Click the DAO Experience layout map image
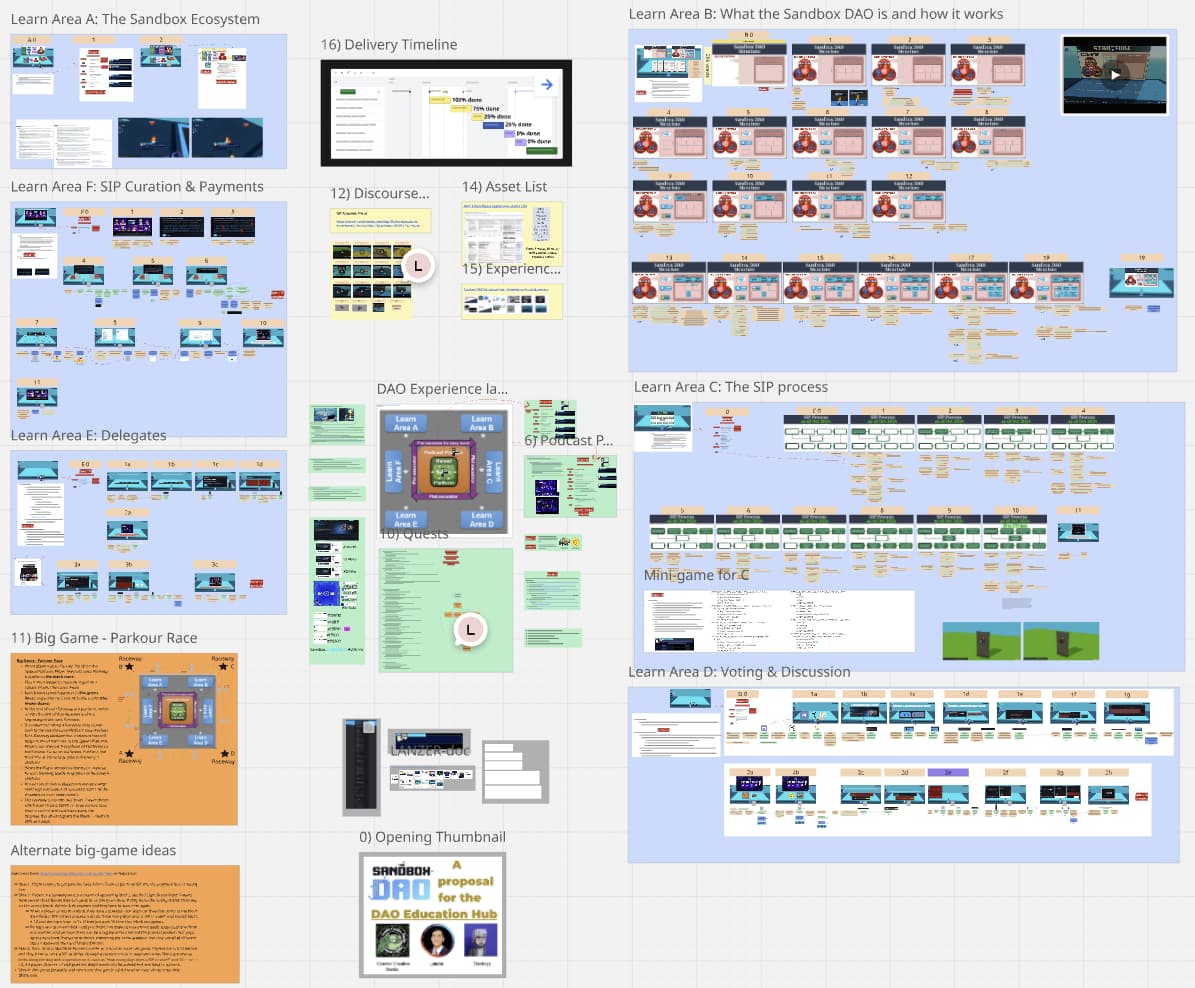 coord(444,470)
